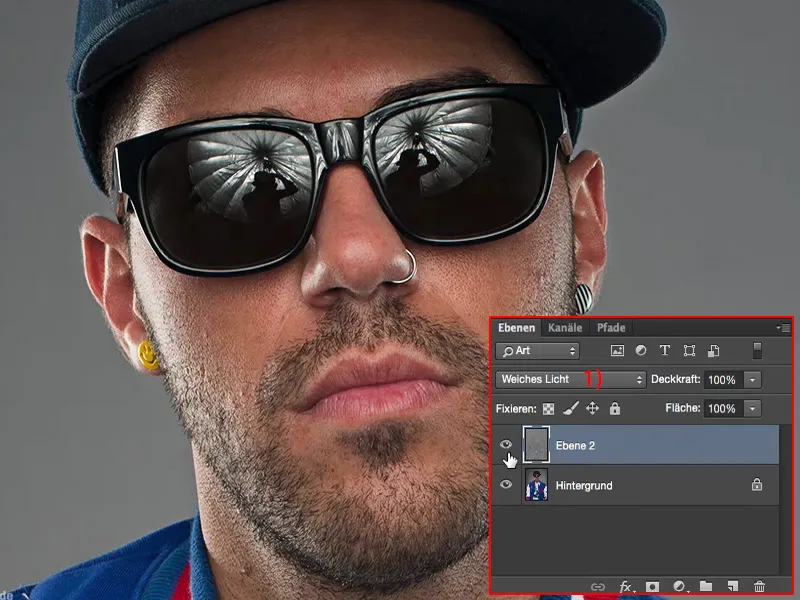
Task: Select the Hintergrund layer thumbnail
Action: coord(536,485)
